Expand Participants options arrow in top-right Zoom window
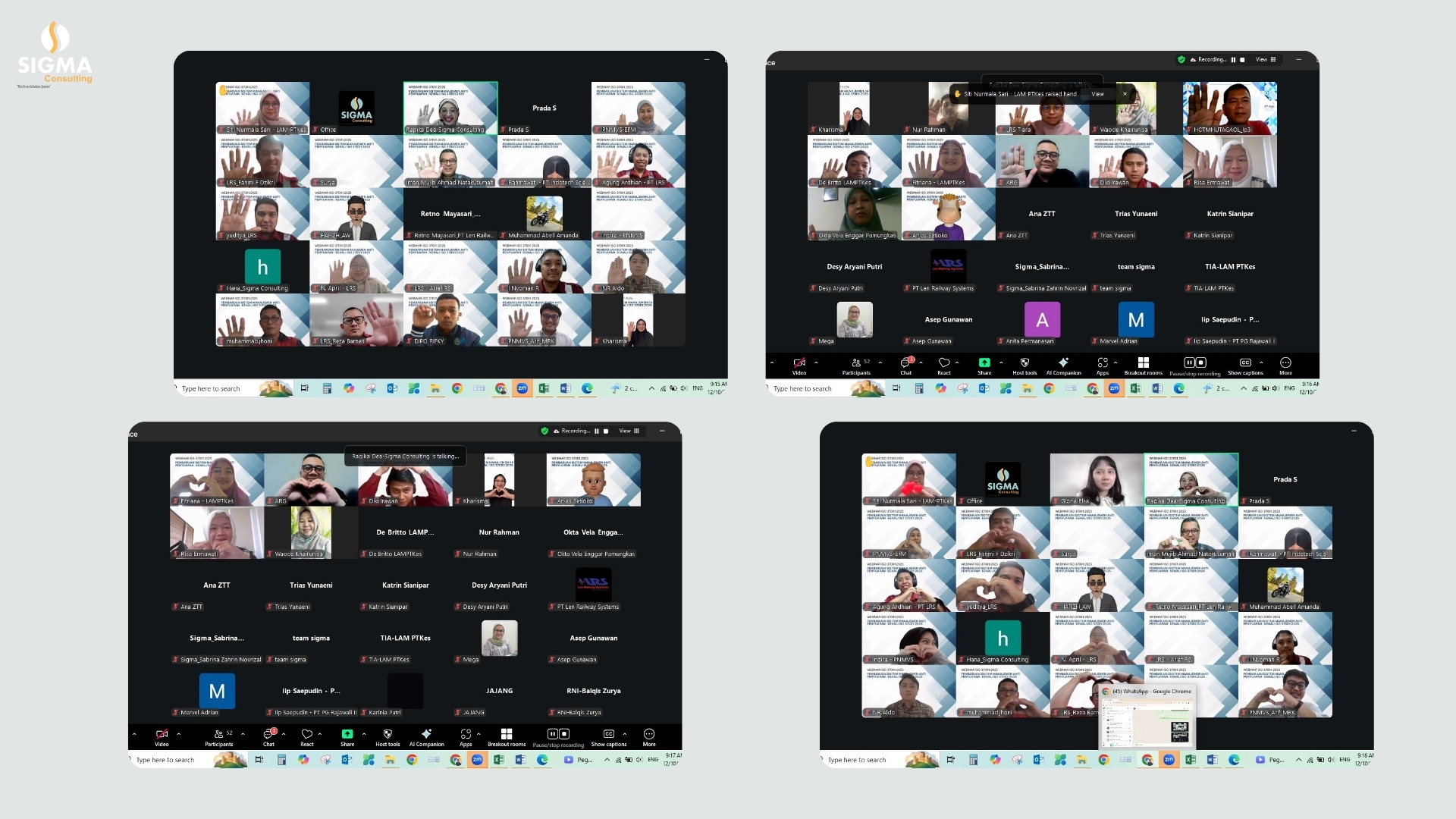The image size is (1456, 819). point(880,362)
